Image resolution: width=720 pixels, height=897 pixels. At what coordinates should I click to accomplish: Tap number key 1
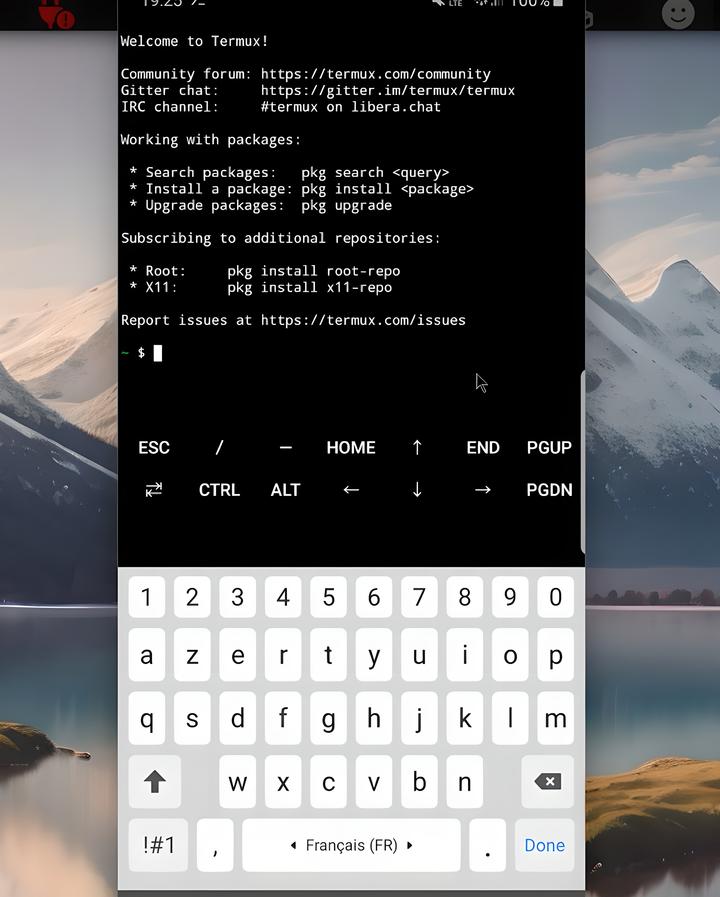(146, 597)
